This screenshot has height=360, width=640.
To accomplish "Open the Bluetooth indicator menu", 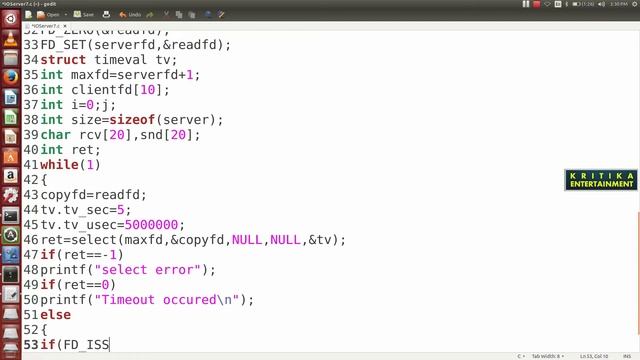I will pos(567,4).
